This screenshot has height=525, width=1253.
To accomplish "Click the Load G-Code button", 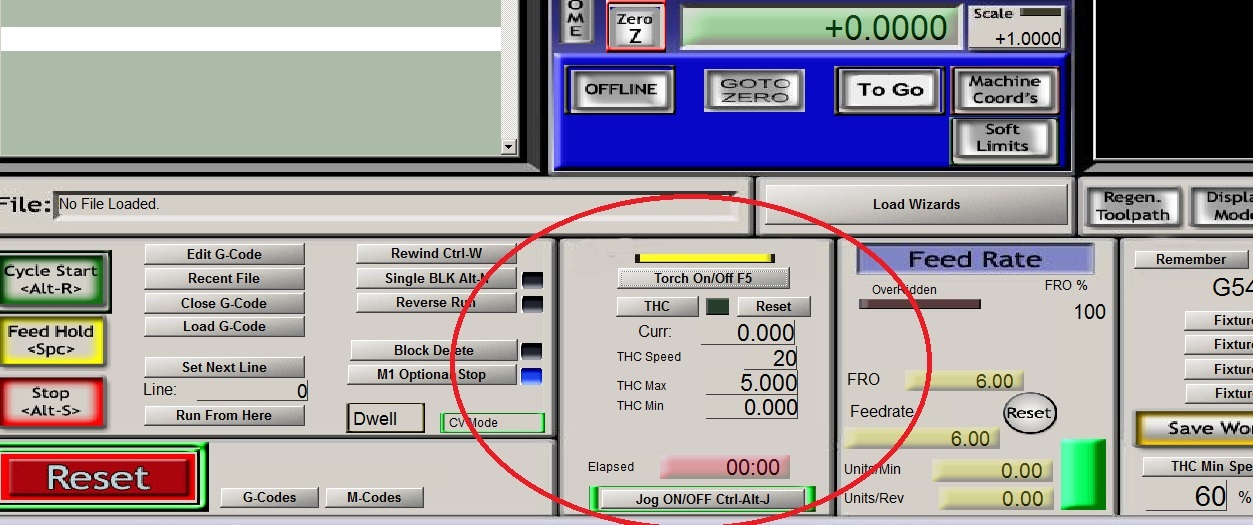I will click(x=224, y=327).
